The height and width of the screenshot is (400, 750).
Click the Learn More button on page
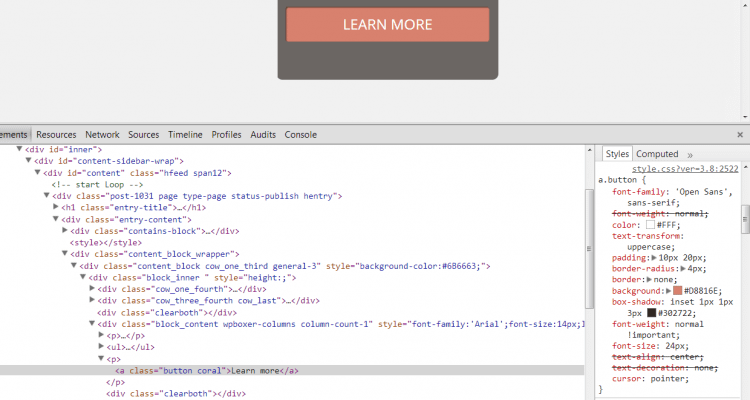coord(388,25)
